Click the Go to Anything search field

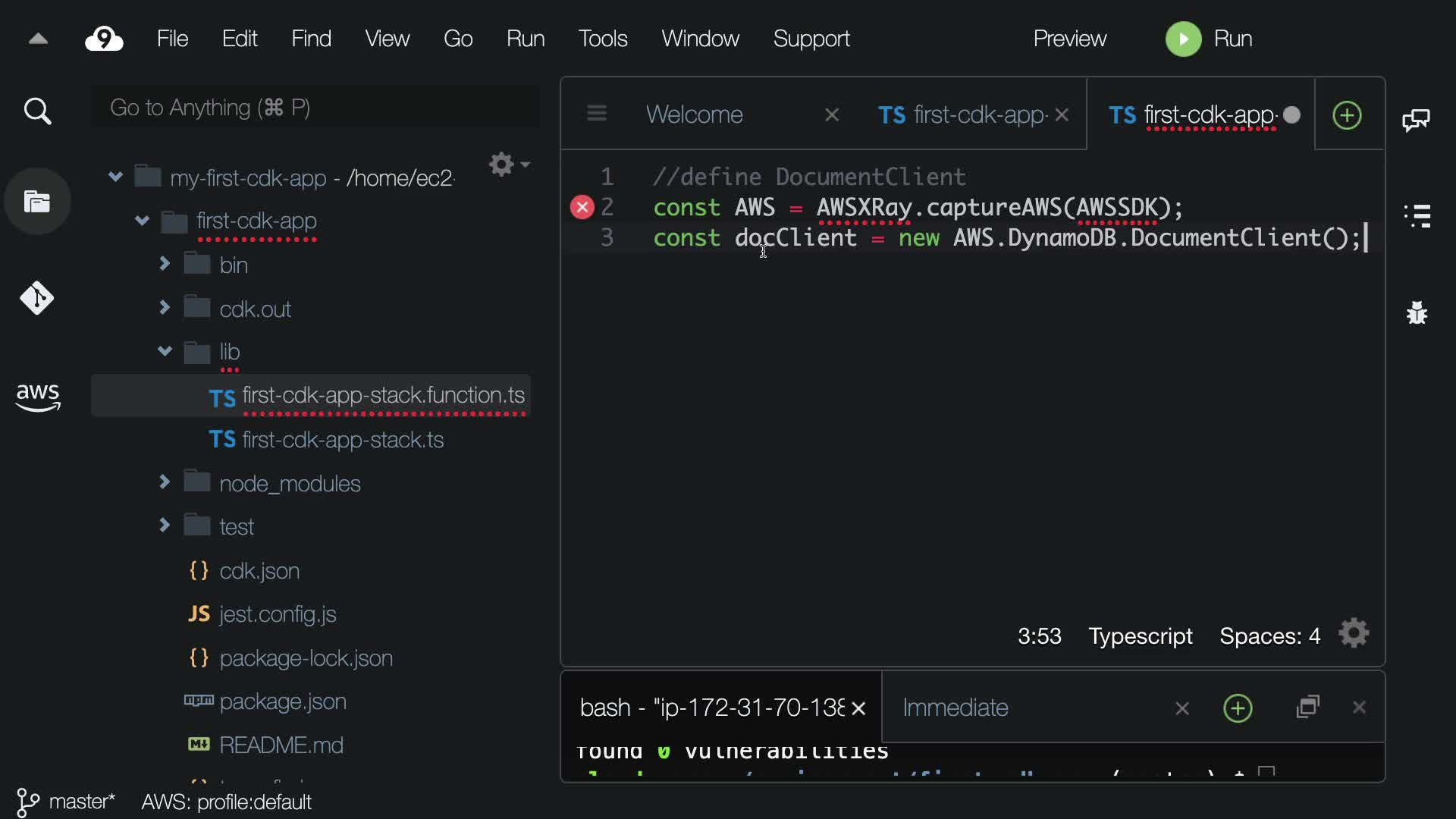tap(315, 108)
